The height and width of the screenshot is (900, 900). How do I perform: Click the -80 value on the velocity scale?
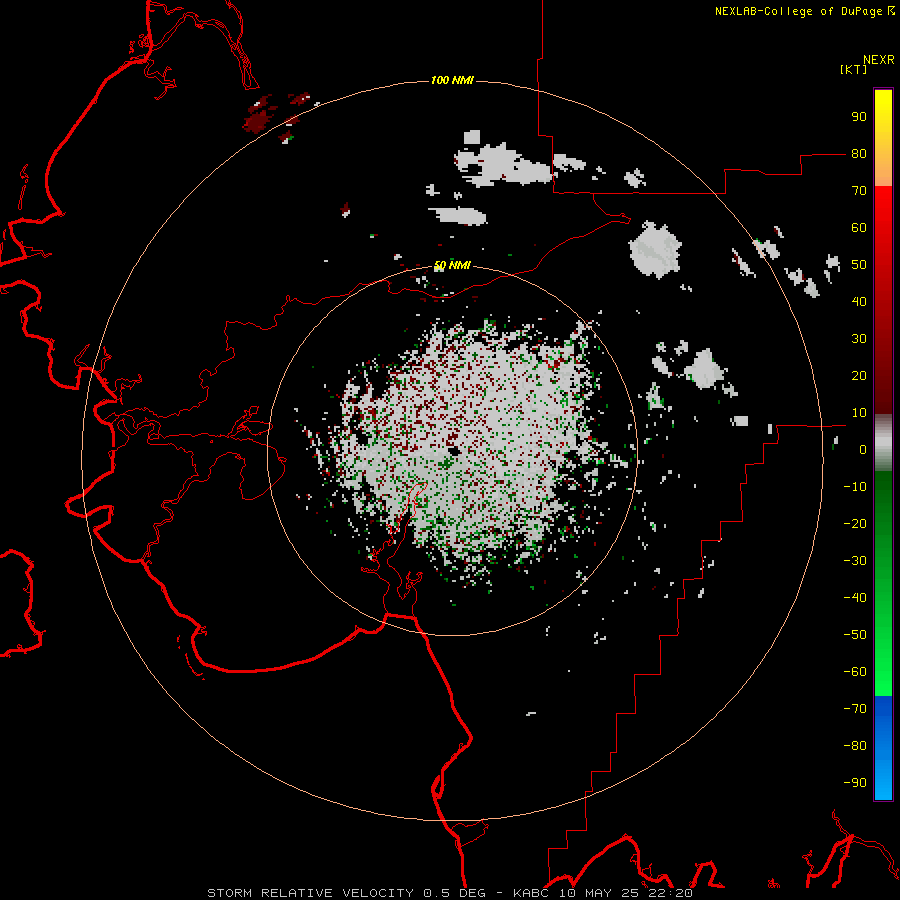click(855, 746)
